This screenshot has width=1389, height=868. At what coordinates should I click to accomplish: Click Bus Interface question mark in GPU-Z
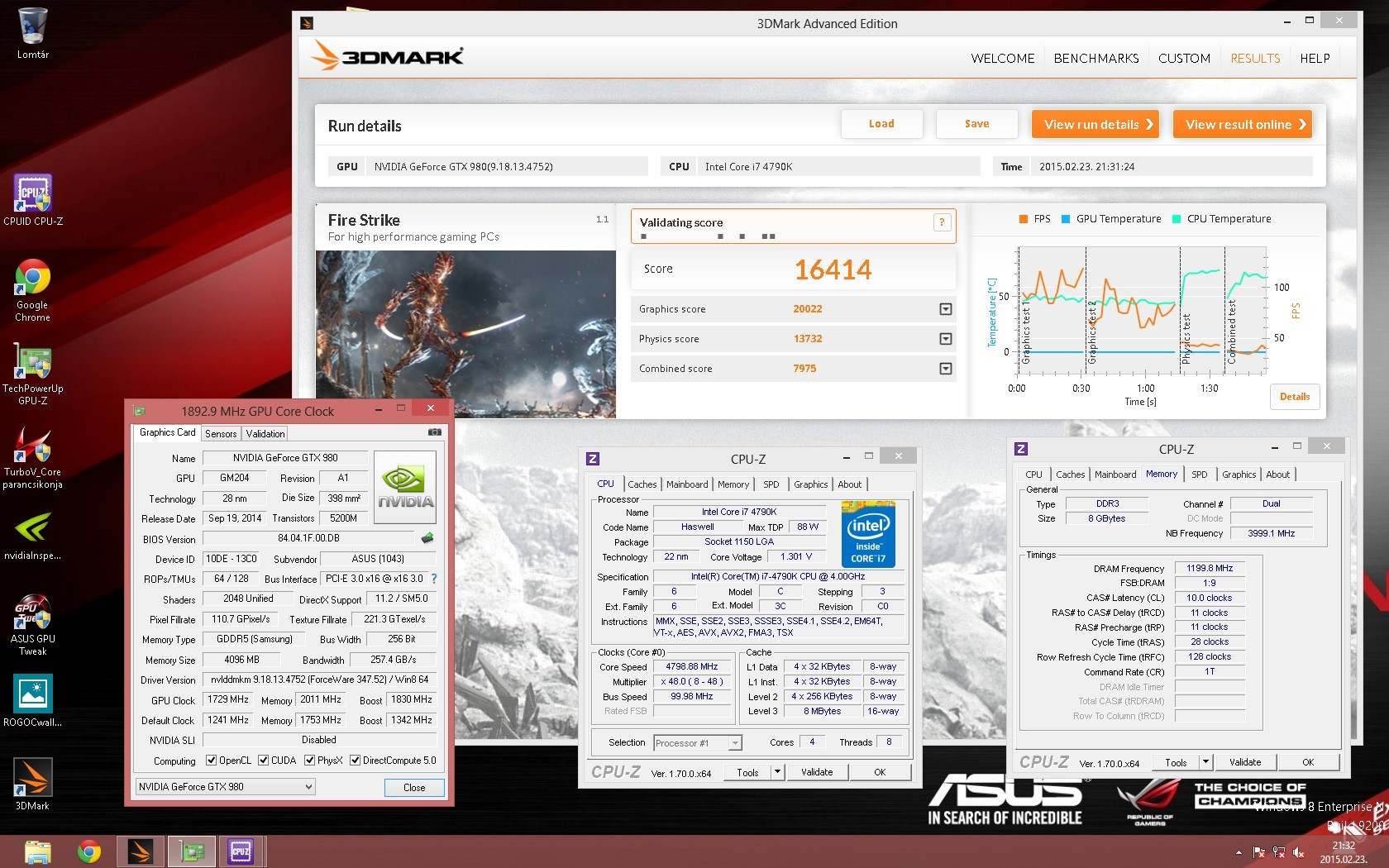coord(434,579)
